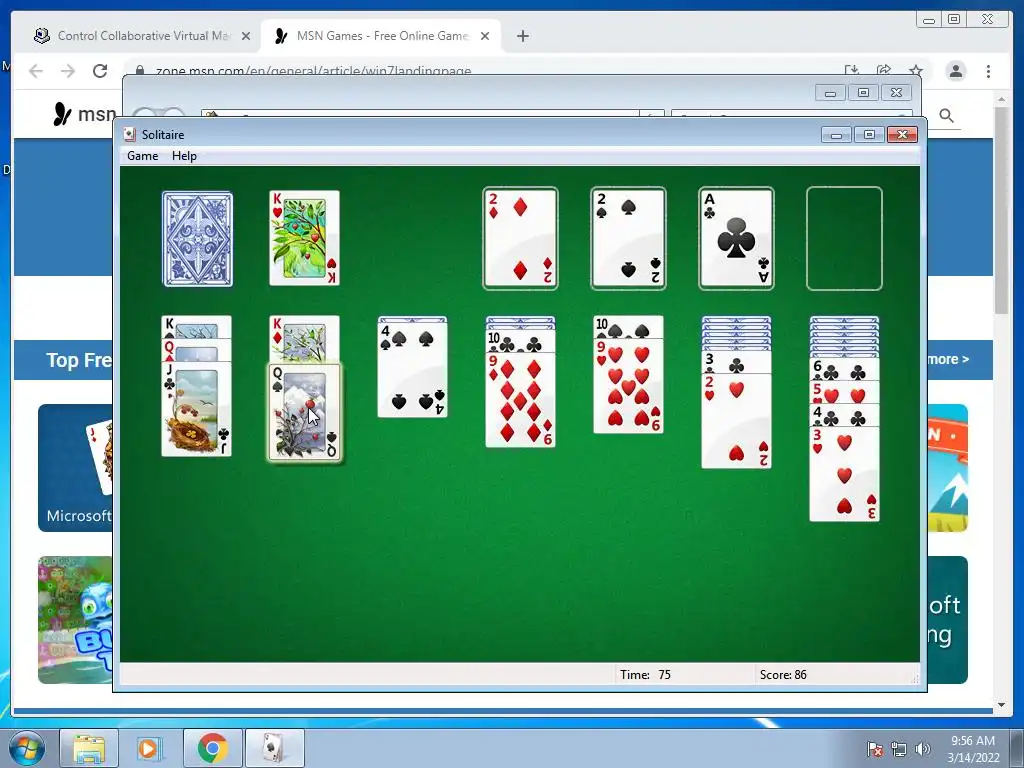Click the Windows Start button
Image resolution: width=1024 pixels, height=768 pixels.
click(26, 748)
